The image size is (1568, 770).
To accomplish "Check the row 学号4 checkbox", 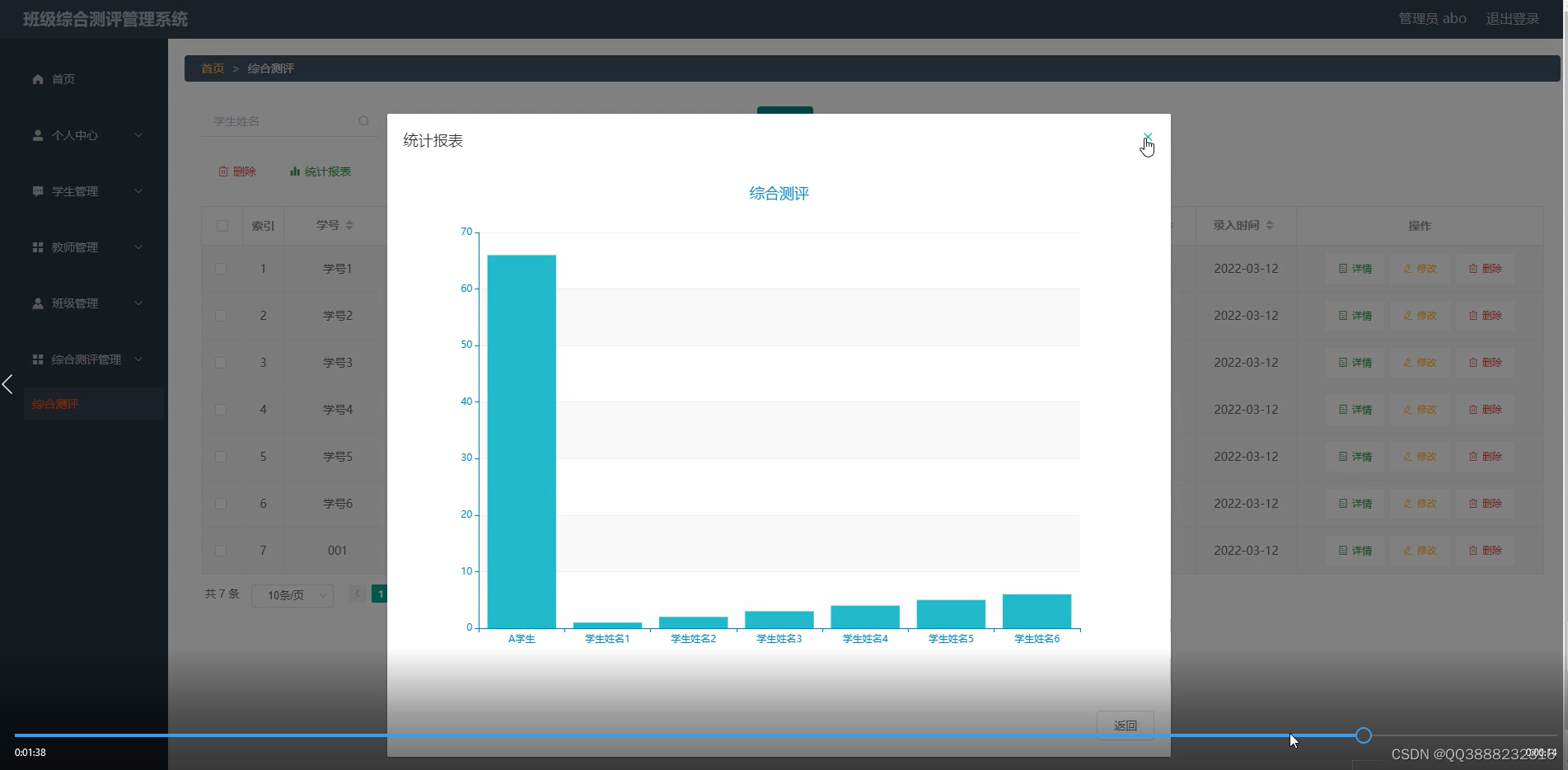I will [x=221, y=410].
